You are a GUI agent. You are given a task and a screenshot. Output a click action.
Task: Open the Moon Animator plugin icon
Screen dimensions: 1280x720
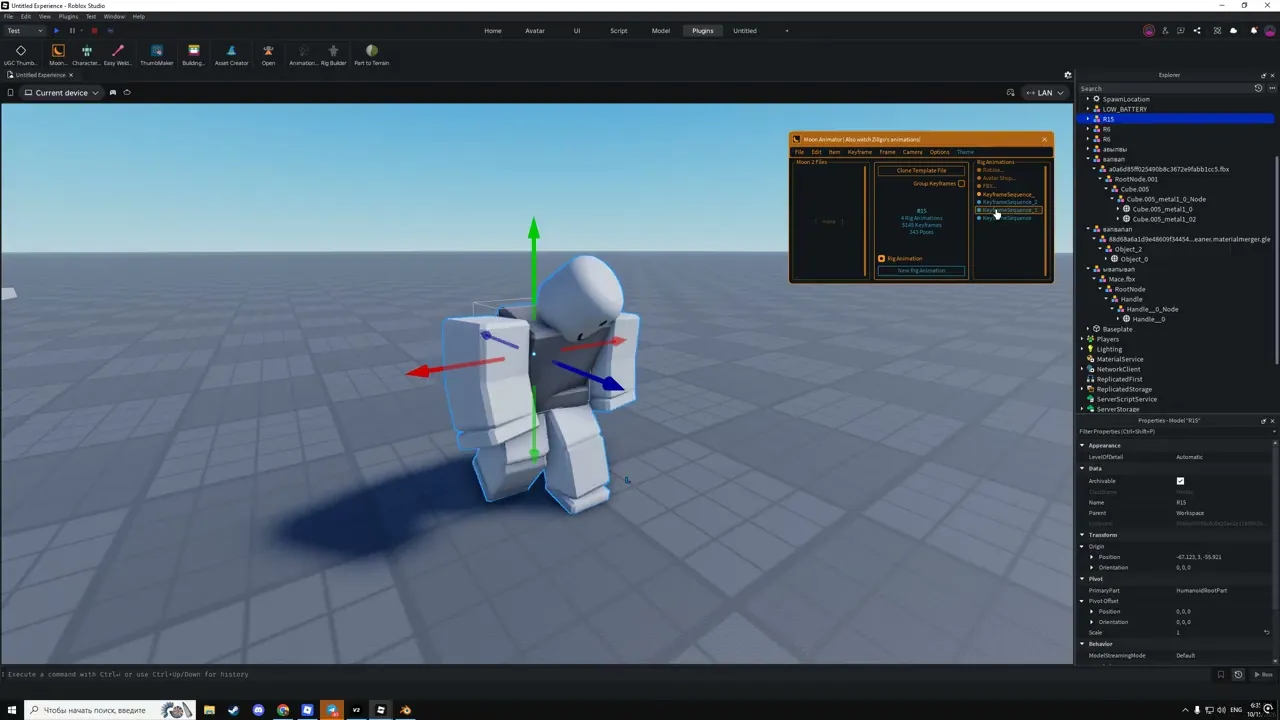pyautogui.click(x=57, y=54)
